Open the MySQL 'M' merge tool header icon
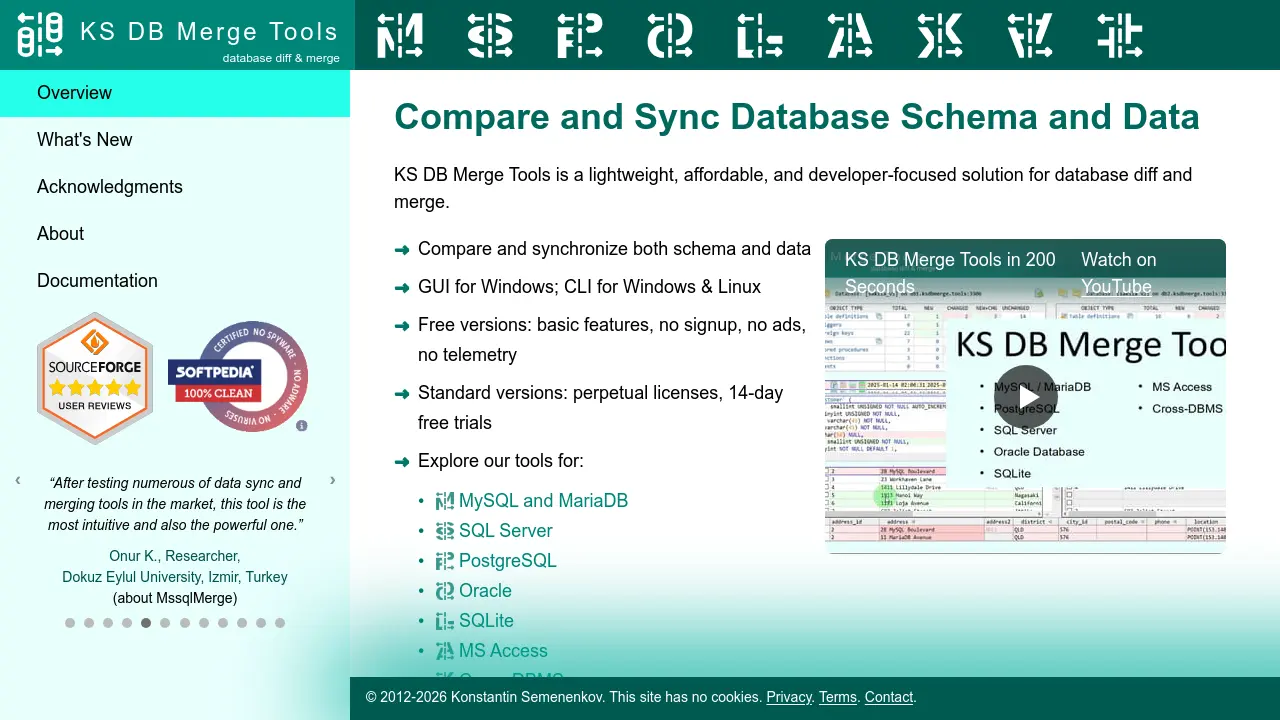This screenshot has width=1280, height=720. (400, 35)
